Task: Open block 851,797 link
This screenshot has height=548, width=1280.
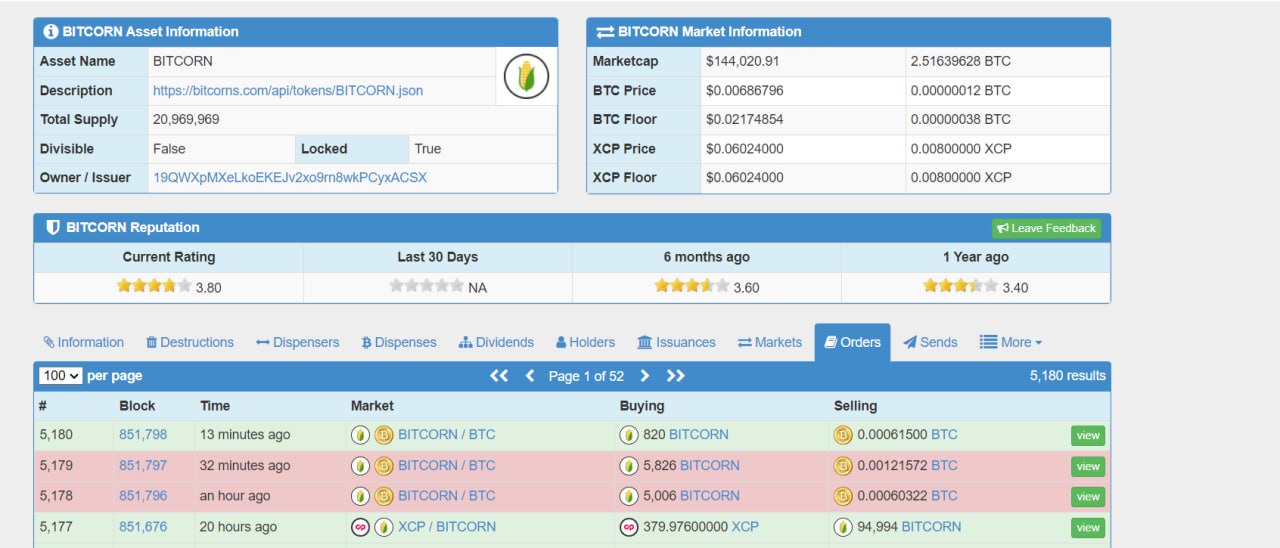Action: tap(143, 465)
